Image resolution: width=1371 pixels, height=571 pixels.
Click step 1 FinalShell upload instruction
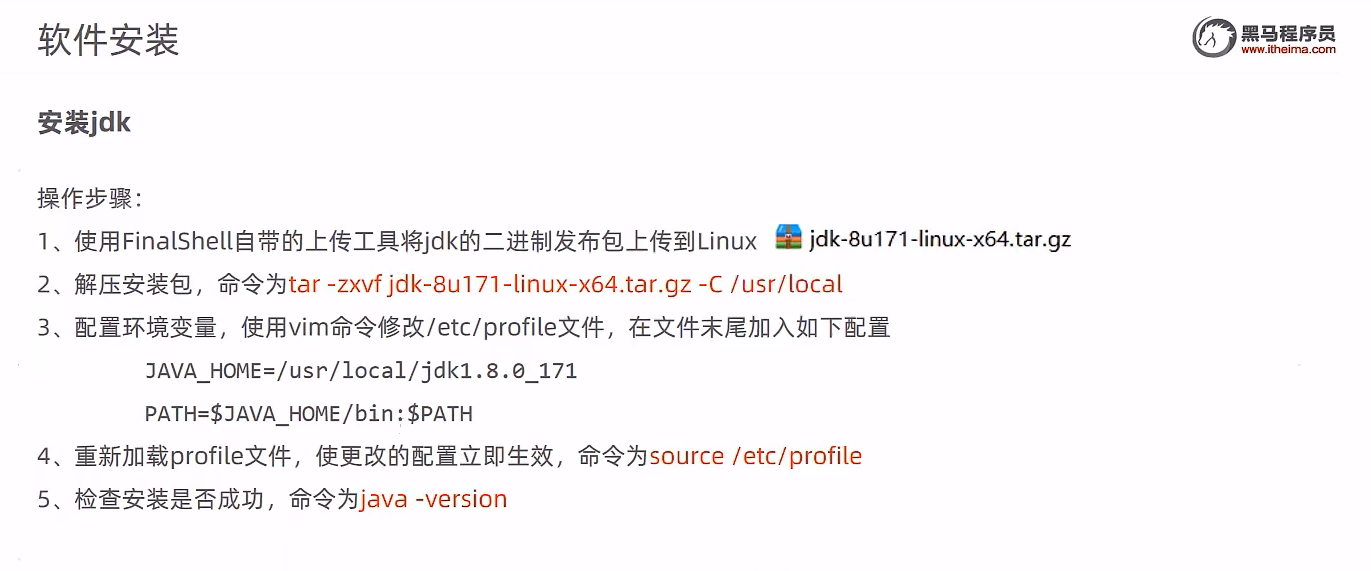[x=397, y=241]
